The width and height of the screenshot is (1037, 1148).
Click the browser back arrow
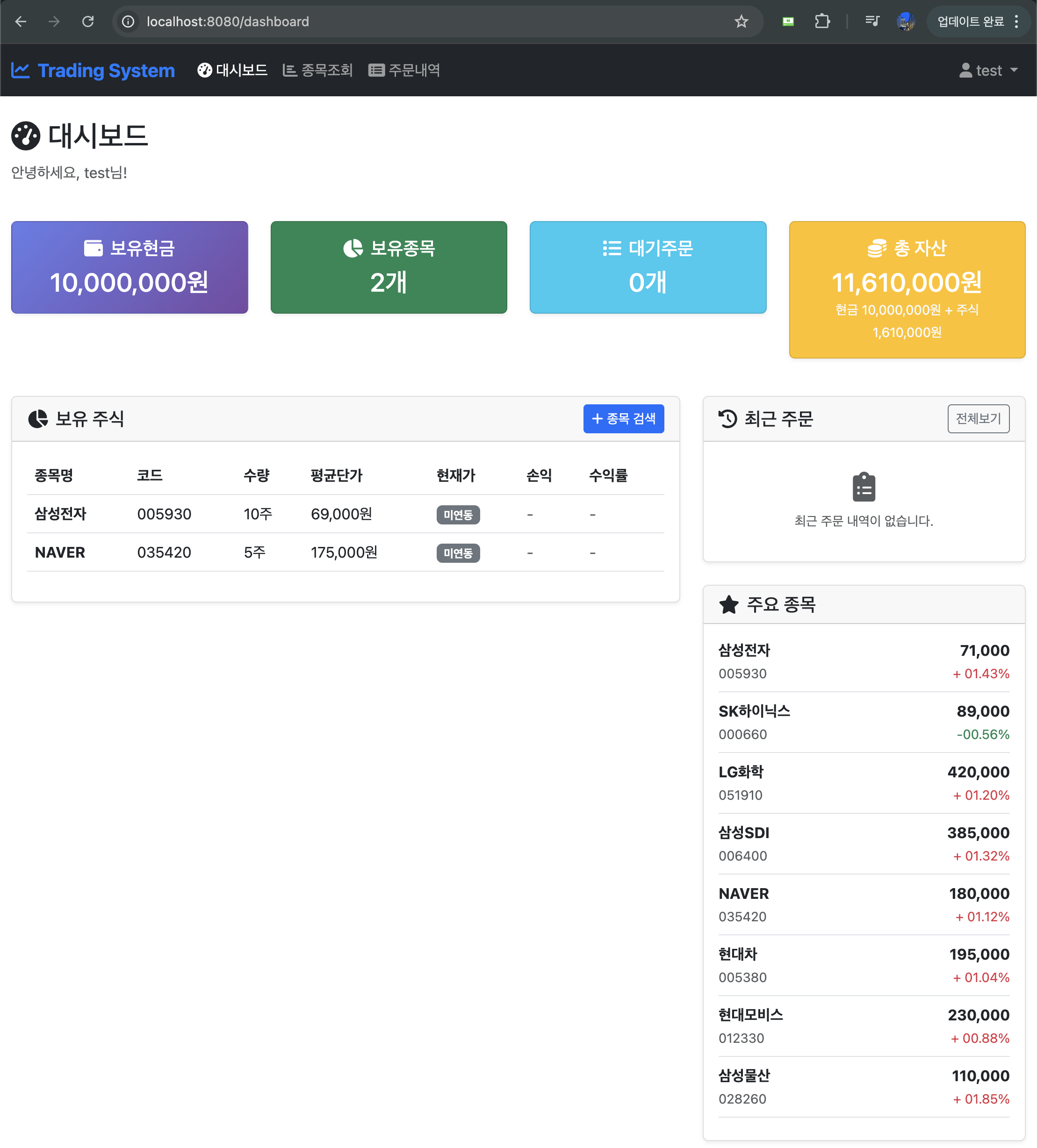tap(21, 22)
